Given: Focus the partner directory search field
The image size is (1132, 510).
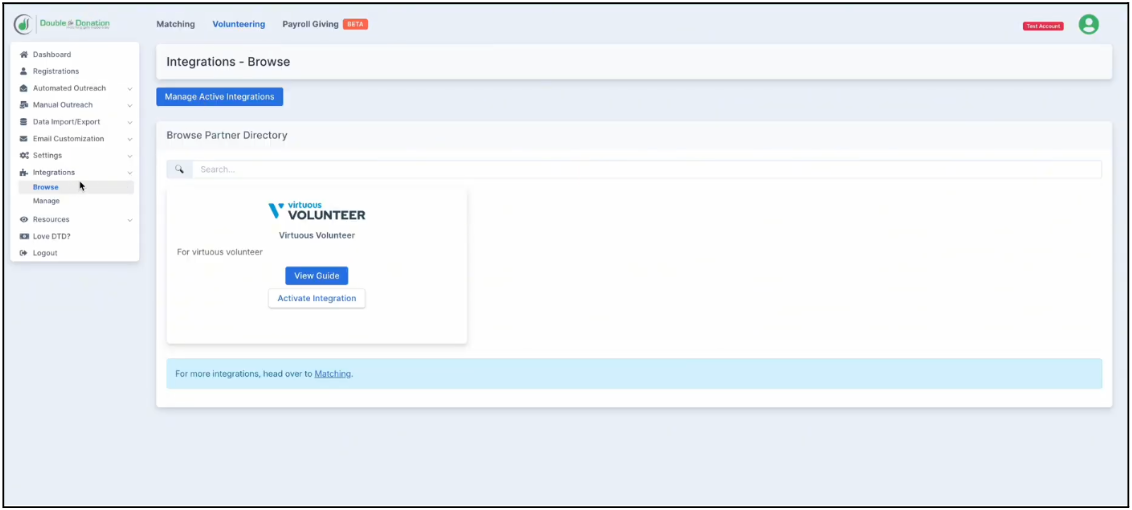Looking at the screenshot, I should click(x=645, y=170).
